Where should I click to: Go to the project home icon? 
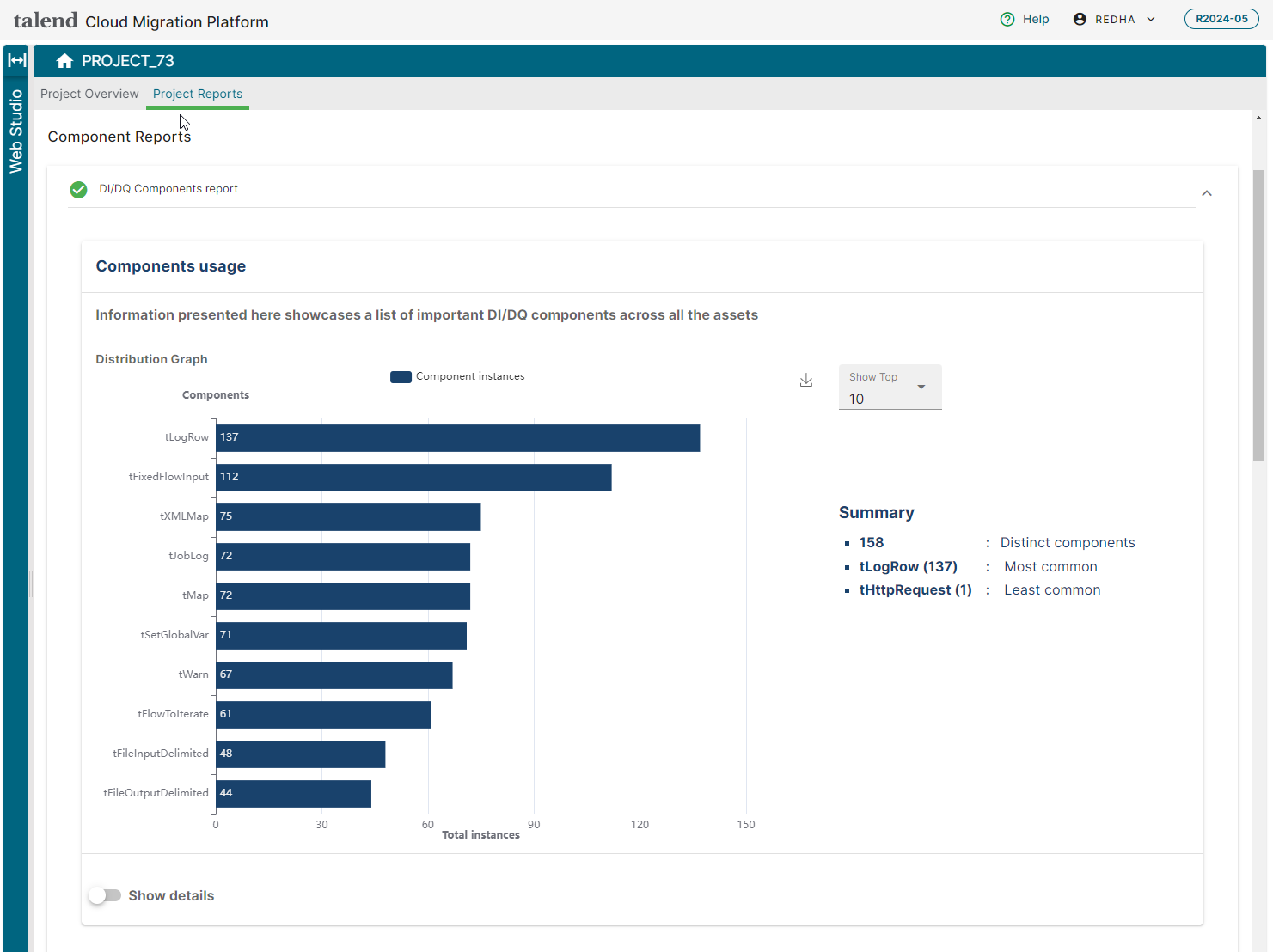(64, 61)
